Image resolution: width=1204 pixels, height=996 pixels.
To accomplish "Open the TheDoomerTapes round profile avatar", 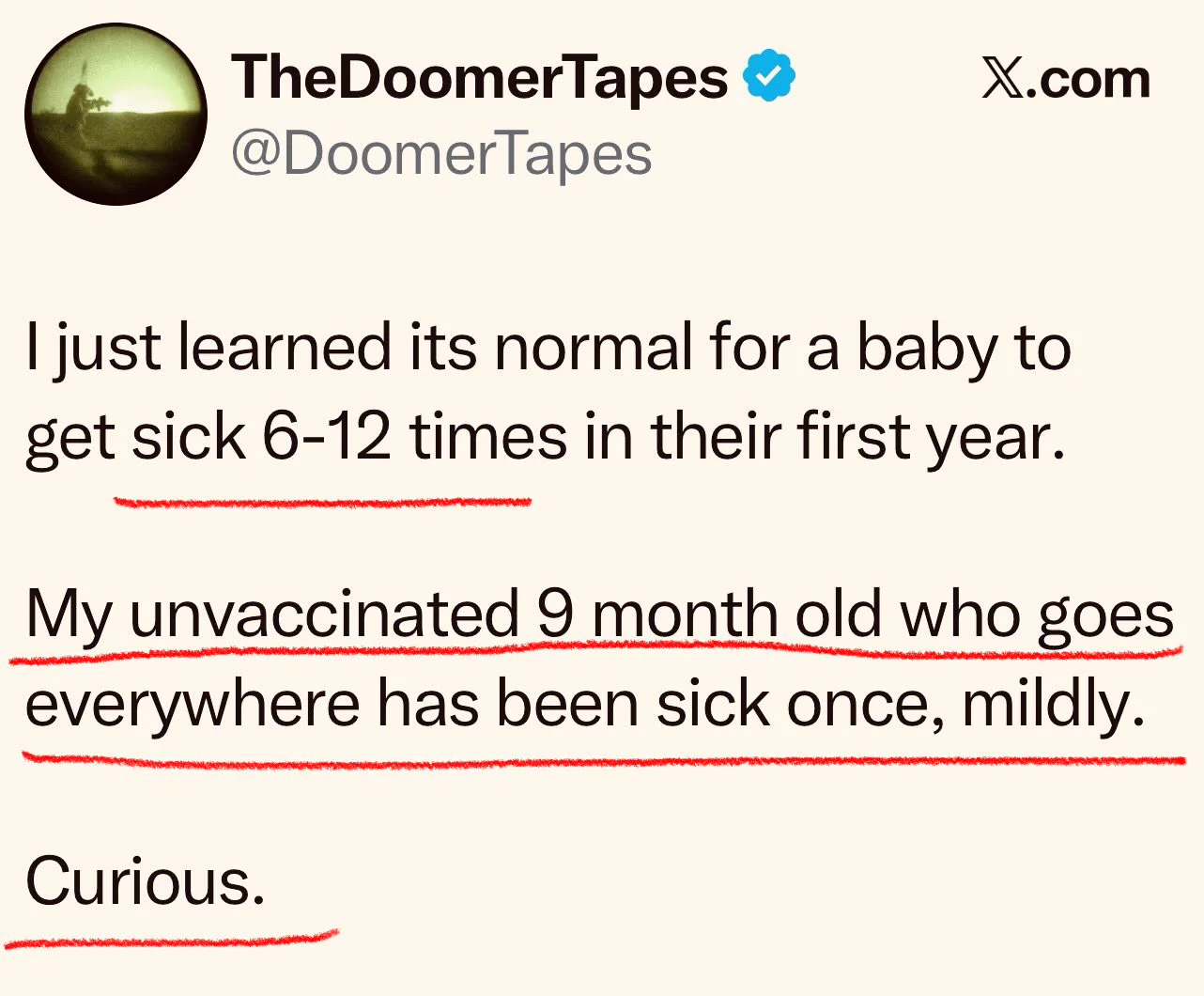I will coord(116,114).
